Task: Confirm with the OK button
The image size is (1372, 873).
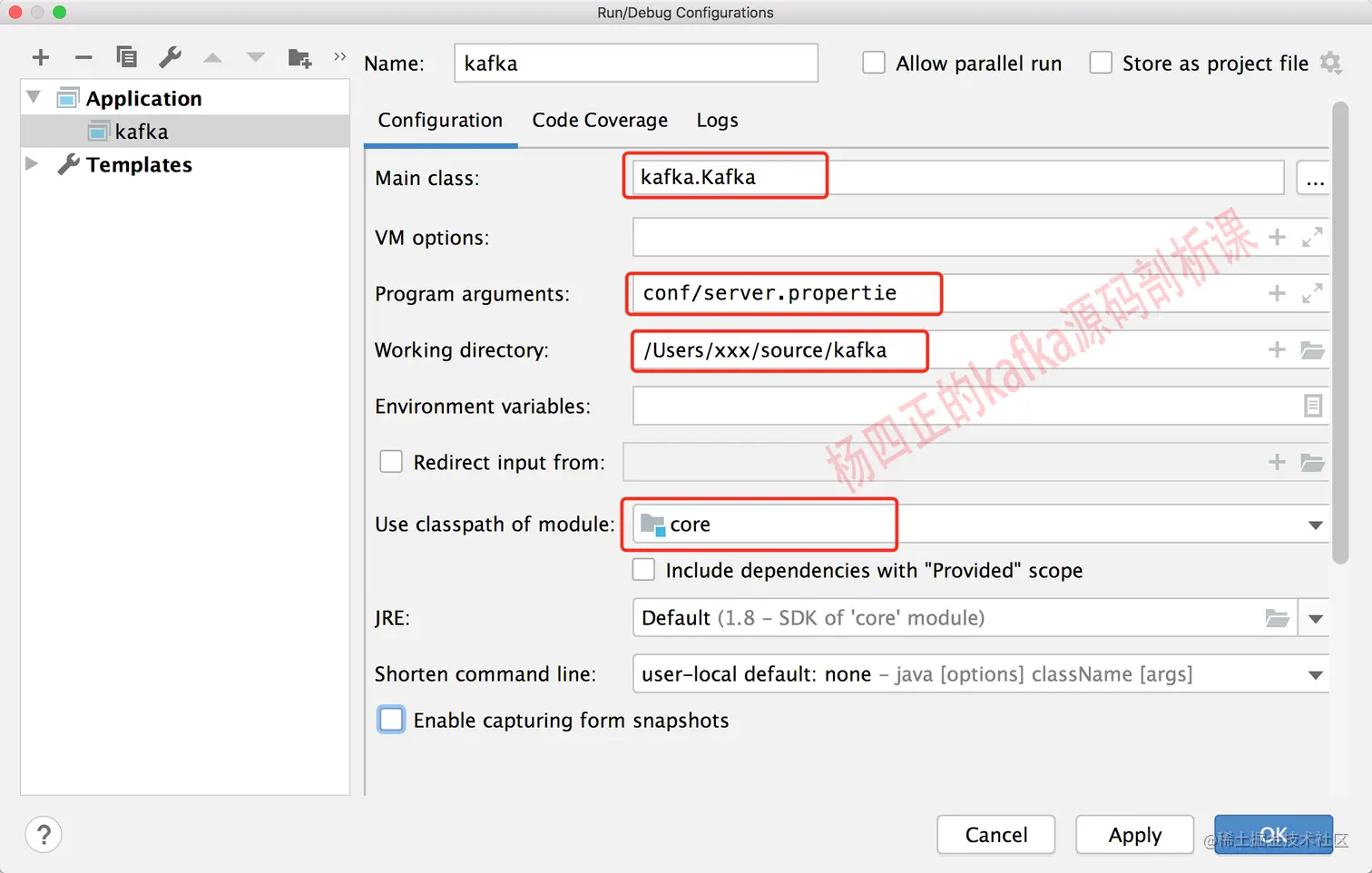Action: click(1273, 835)
